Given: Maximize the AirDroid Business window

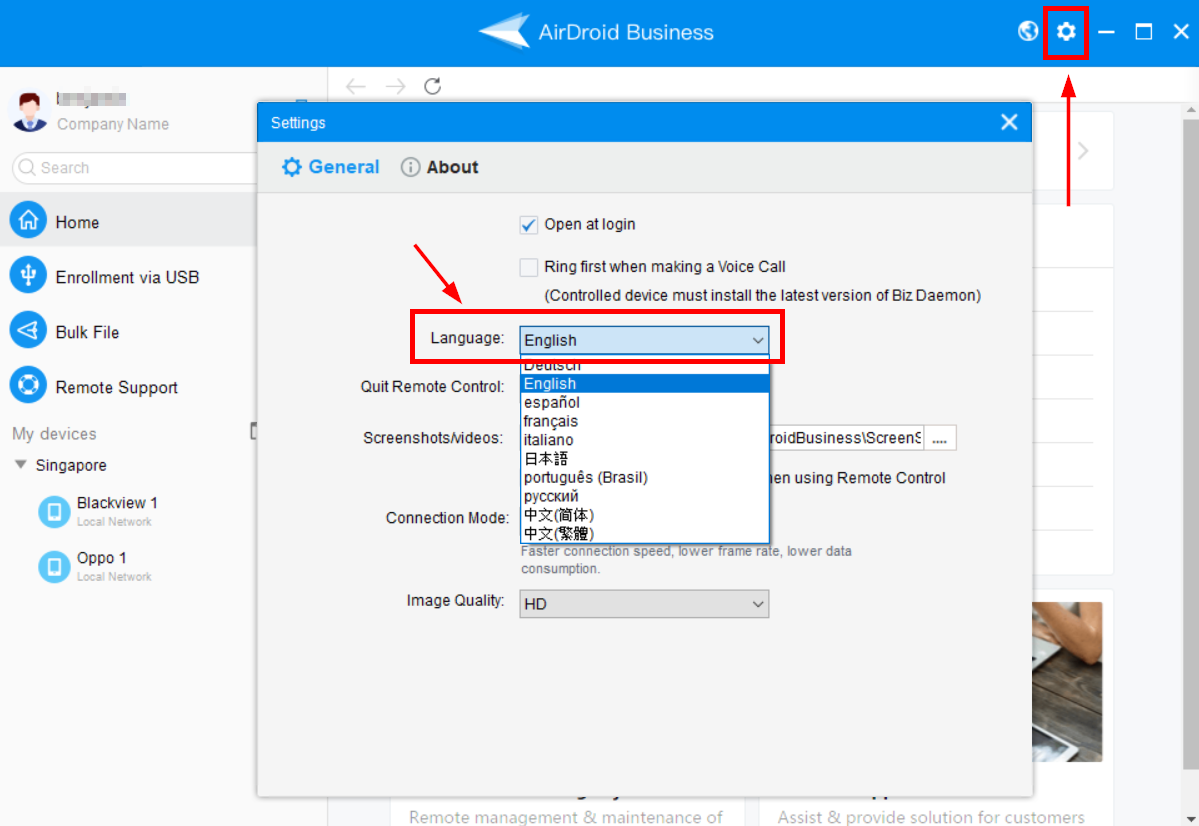Looking at the screenshot, I should coord(1143,31).
